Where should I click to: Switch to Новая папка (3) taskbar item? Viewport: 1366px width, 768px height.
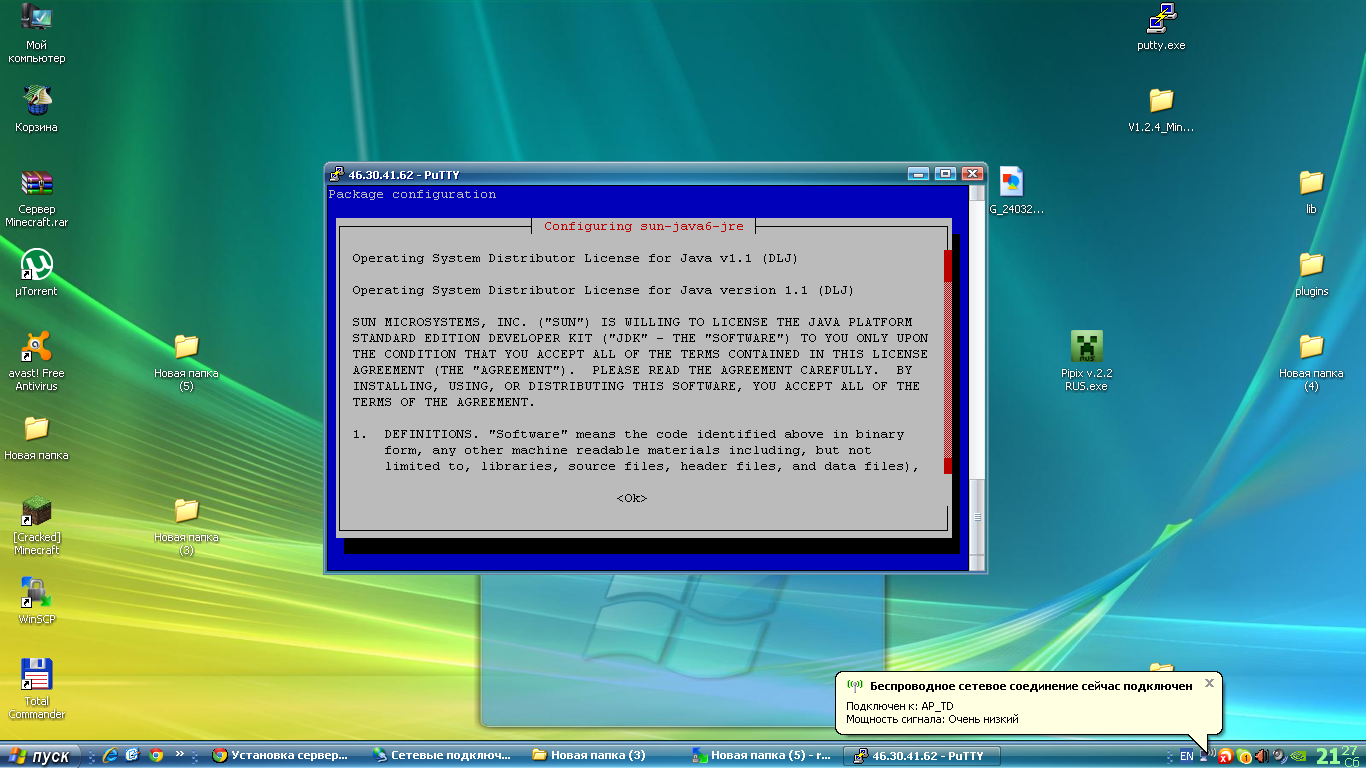[602, 755]
